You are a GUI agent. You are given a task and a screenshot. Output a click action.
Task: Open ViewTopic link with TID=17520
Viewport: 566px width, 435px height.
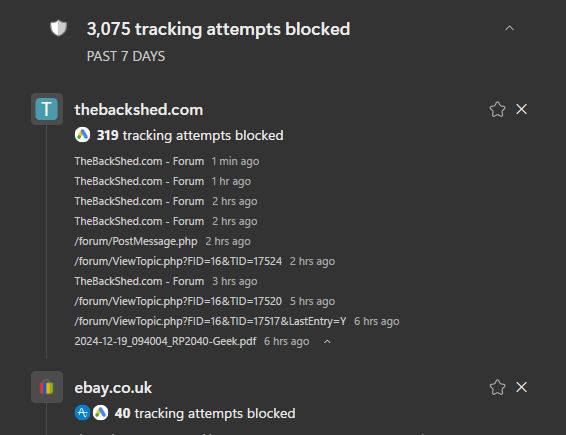178,301
